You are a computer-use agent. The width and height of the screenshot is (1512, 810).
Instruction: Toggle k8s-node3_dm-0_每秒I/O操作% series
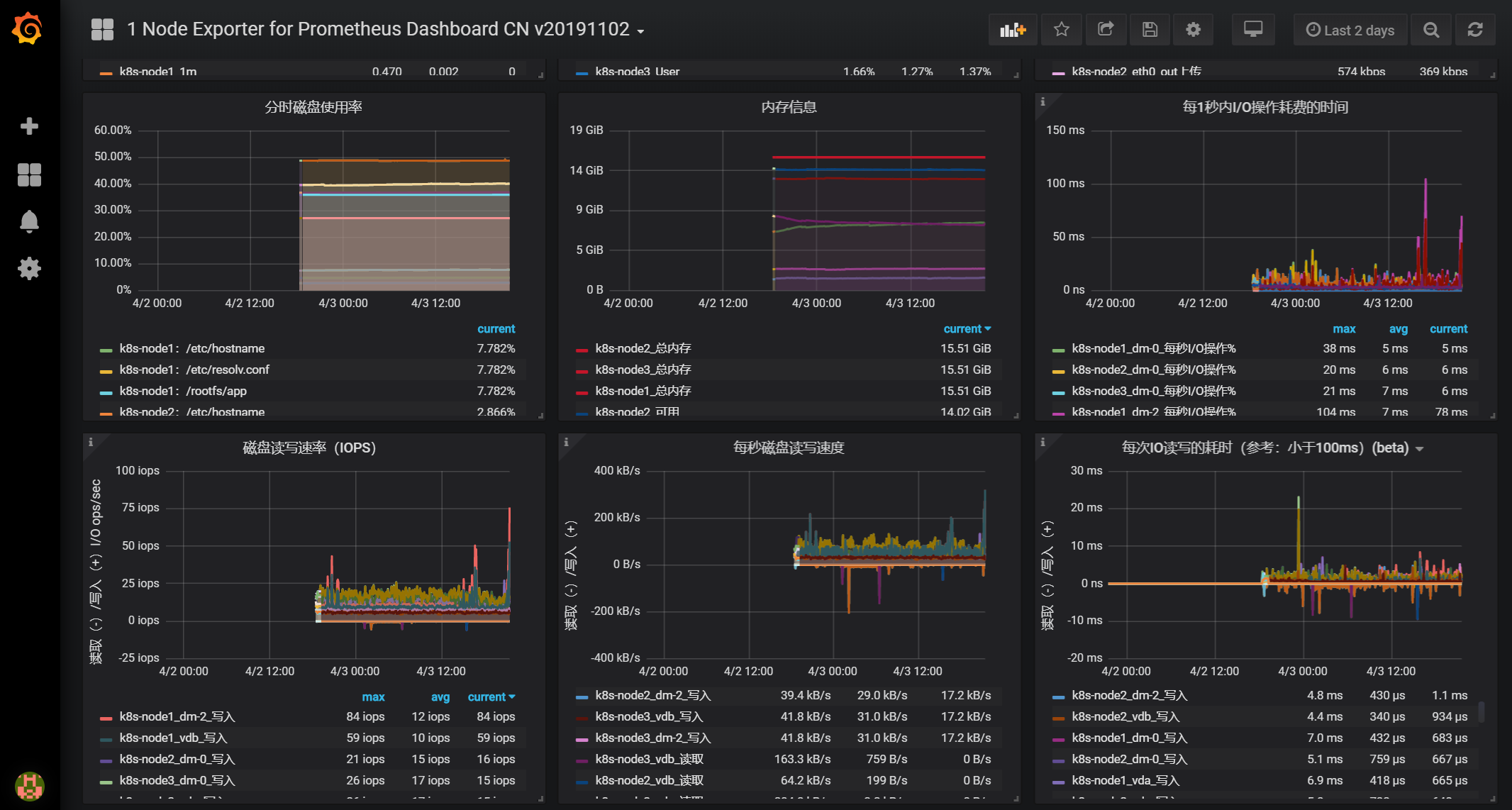point(1154,391)
